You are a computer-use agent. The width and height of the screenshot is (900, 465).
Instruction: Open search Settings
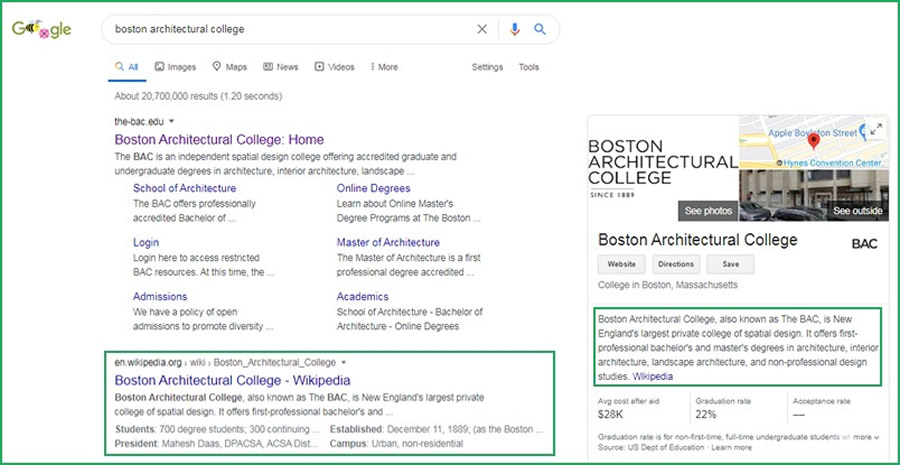[487, 67]
